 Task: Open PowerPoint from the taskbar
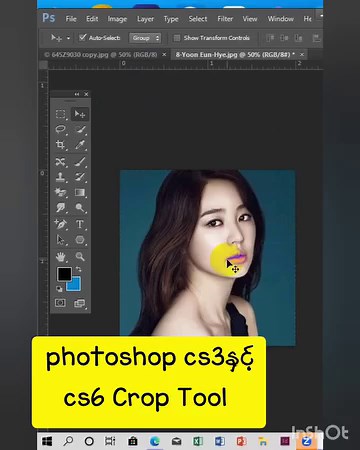pos(241,441)
